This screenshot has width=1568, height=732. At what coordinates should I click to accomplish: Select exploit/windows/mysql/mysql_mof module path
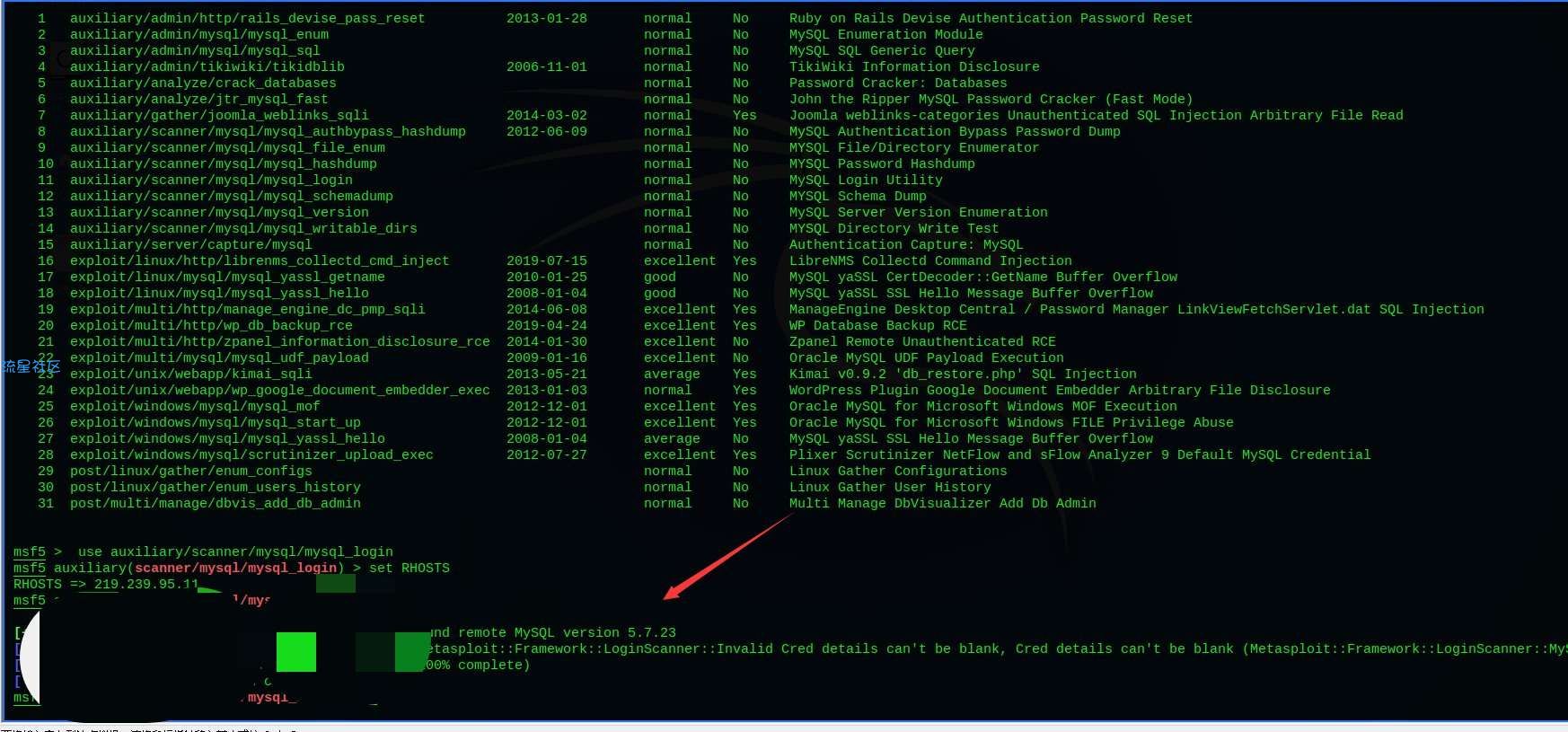tap(195, 406)
